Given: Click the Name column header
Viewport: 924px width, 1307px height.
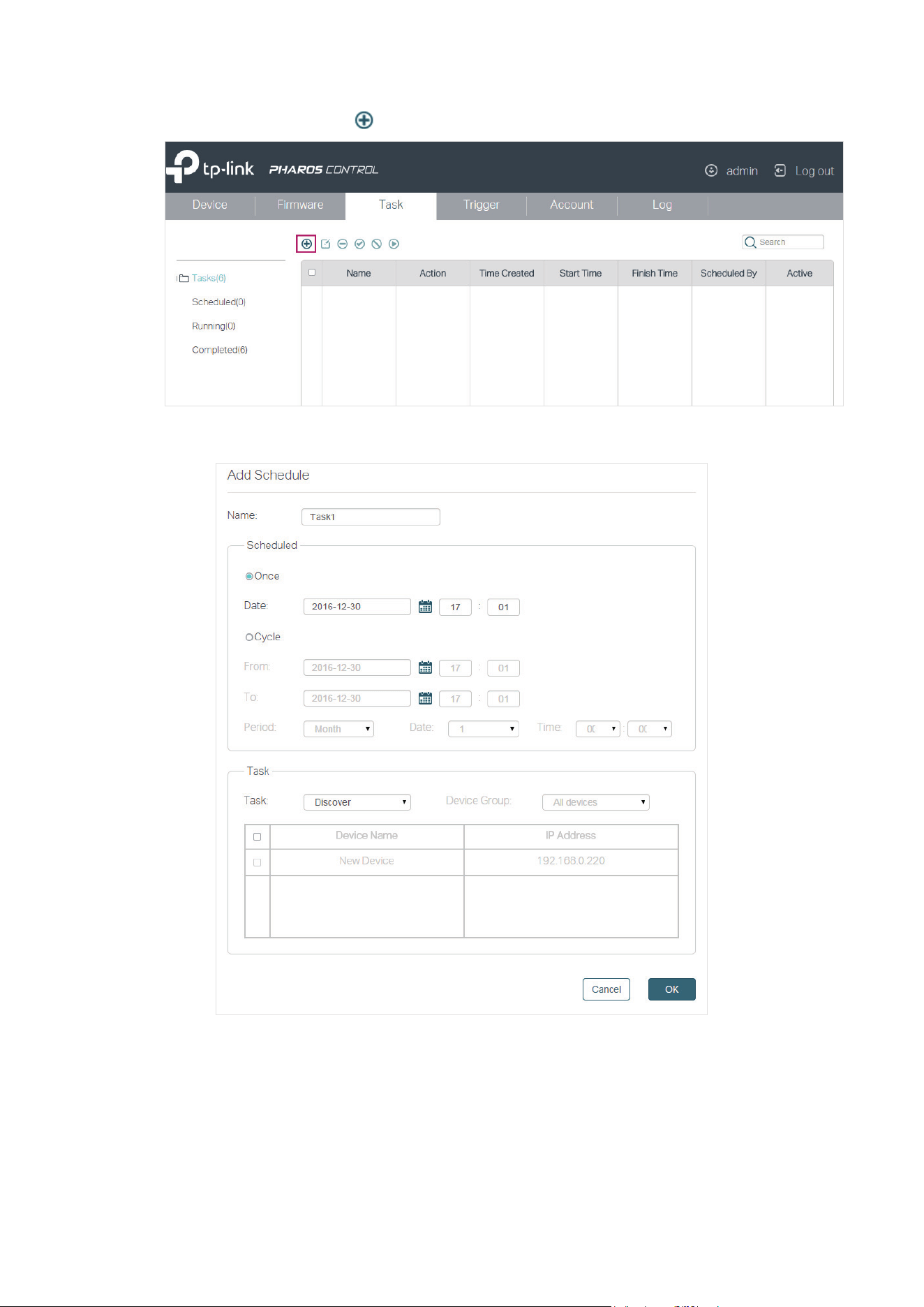Looking at the screenshot, I should [x=359, y=273].
